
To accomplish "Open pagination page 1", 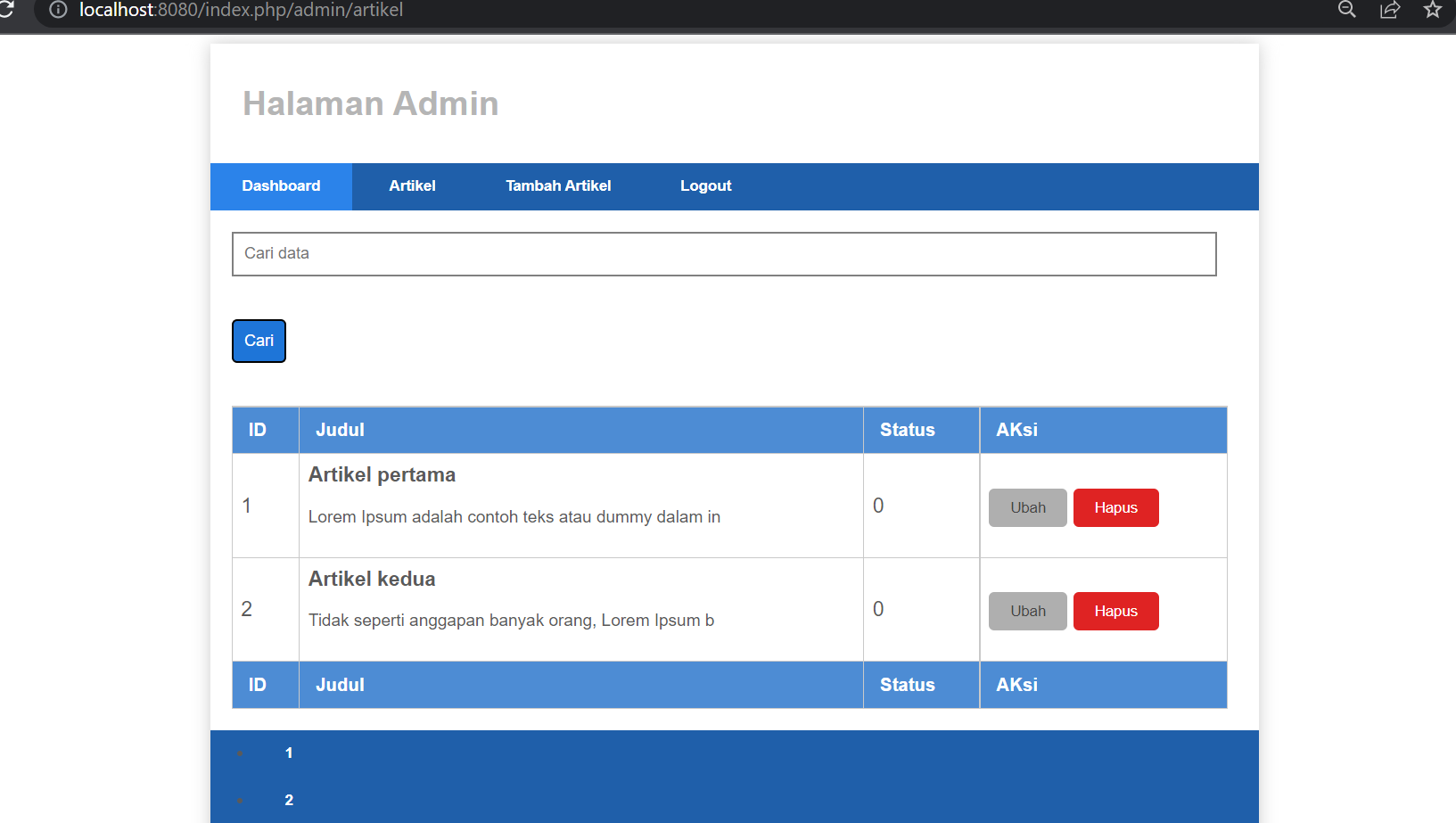I will [288, 753].
